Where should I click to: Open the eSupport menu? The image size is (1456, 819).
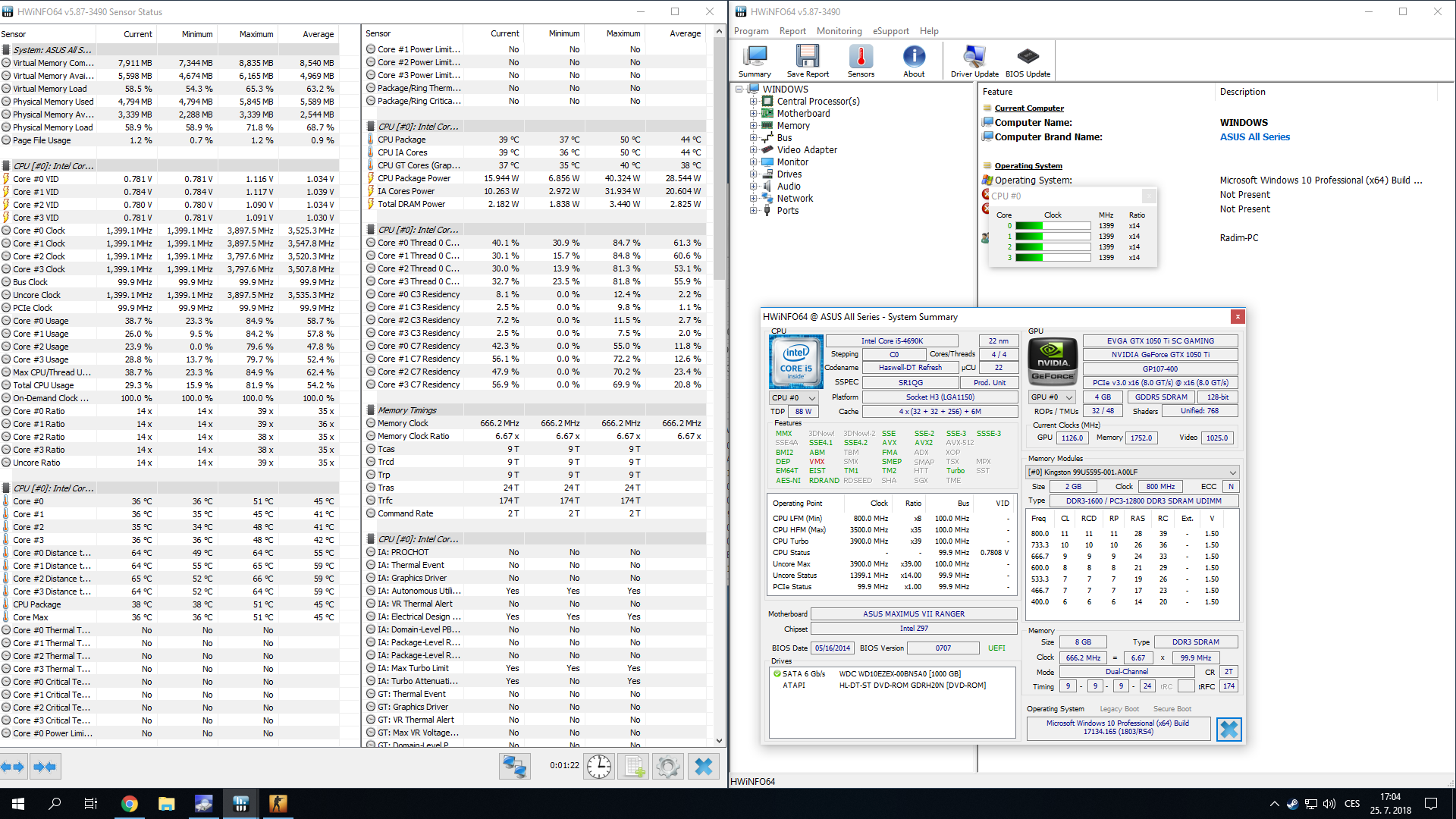[x=890, y=31]
